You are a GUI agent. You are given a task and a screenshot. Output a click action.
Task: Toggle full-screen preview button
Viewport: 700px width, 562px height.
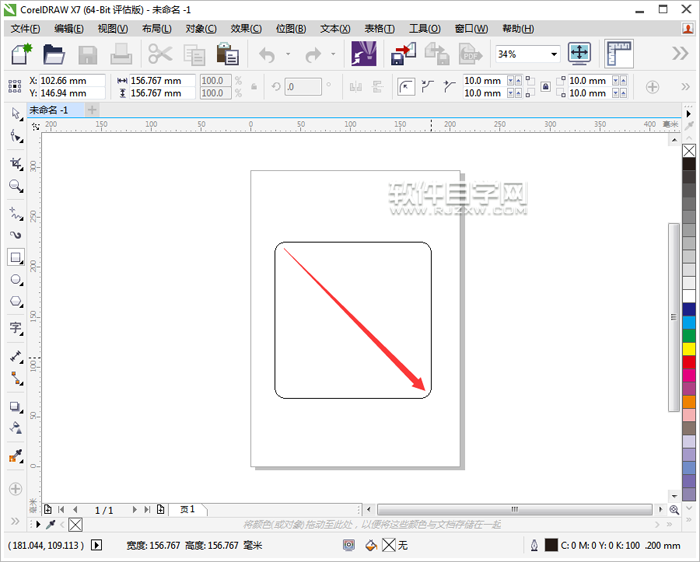[580, 54]
